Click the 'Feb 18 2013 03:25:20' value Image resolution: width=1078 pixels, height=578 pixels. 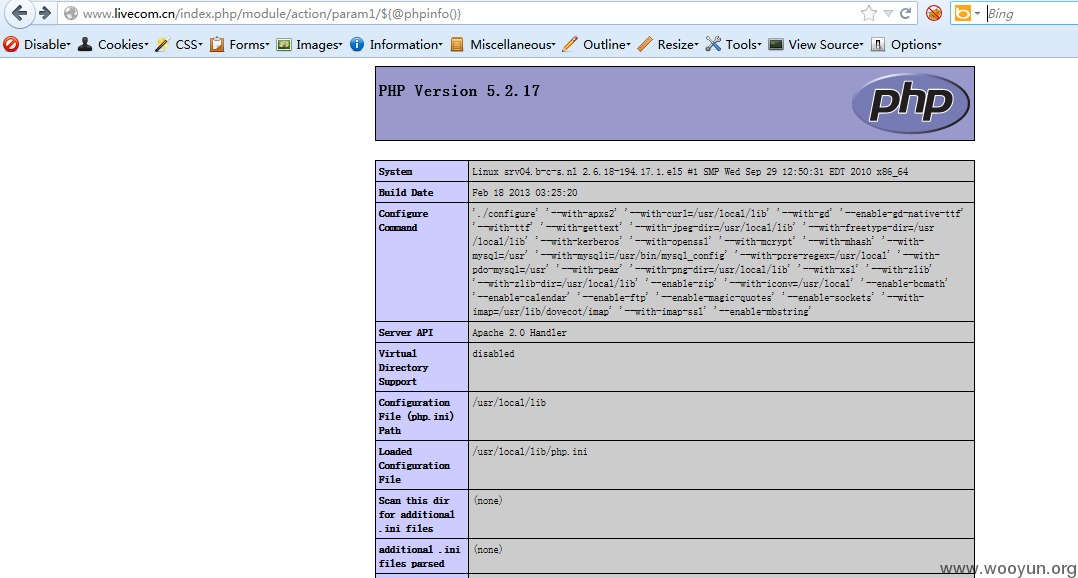pyautogui.click(x=525, y=192)
